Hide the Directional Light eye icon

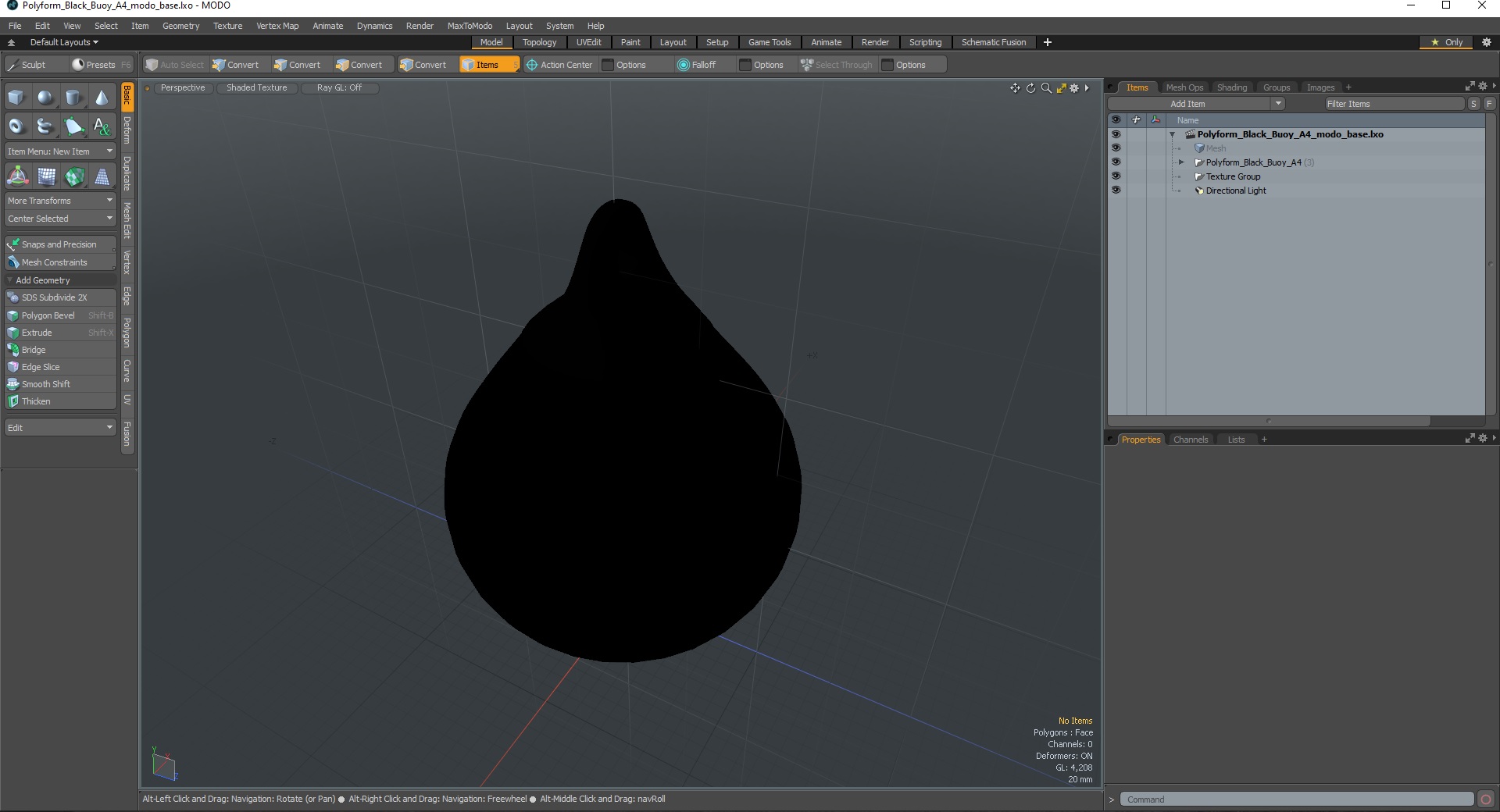pos(1116,190)
